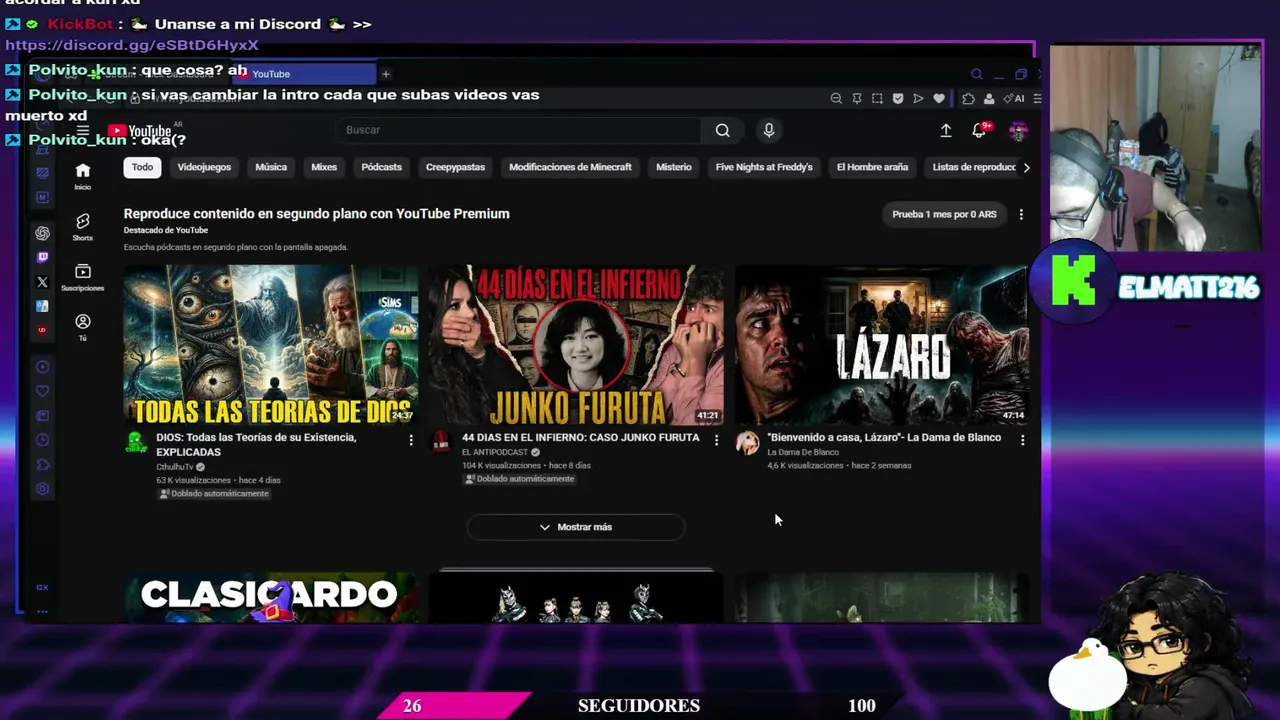Expand the list with Mostrar más

[576, 527]
